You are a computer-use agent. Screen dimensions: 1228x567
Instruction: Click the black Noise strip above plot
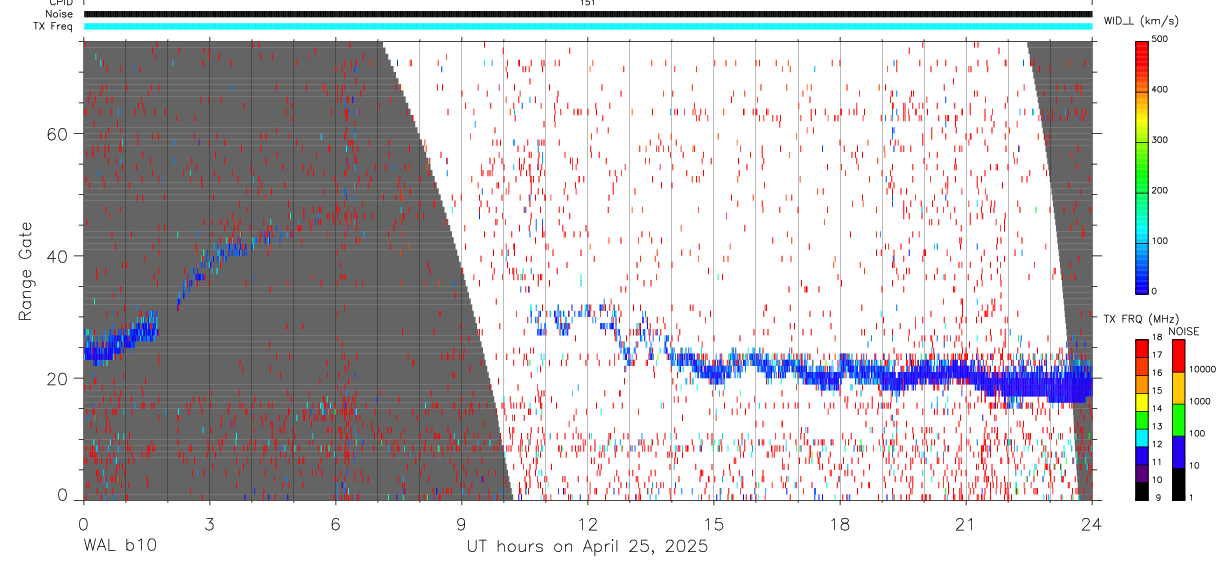(588, 14)
